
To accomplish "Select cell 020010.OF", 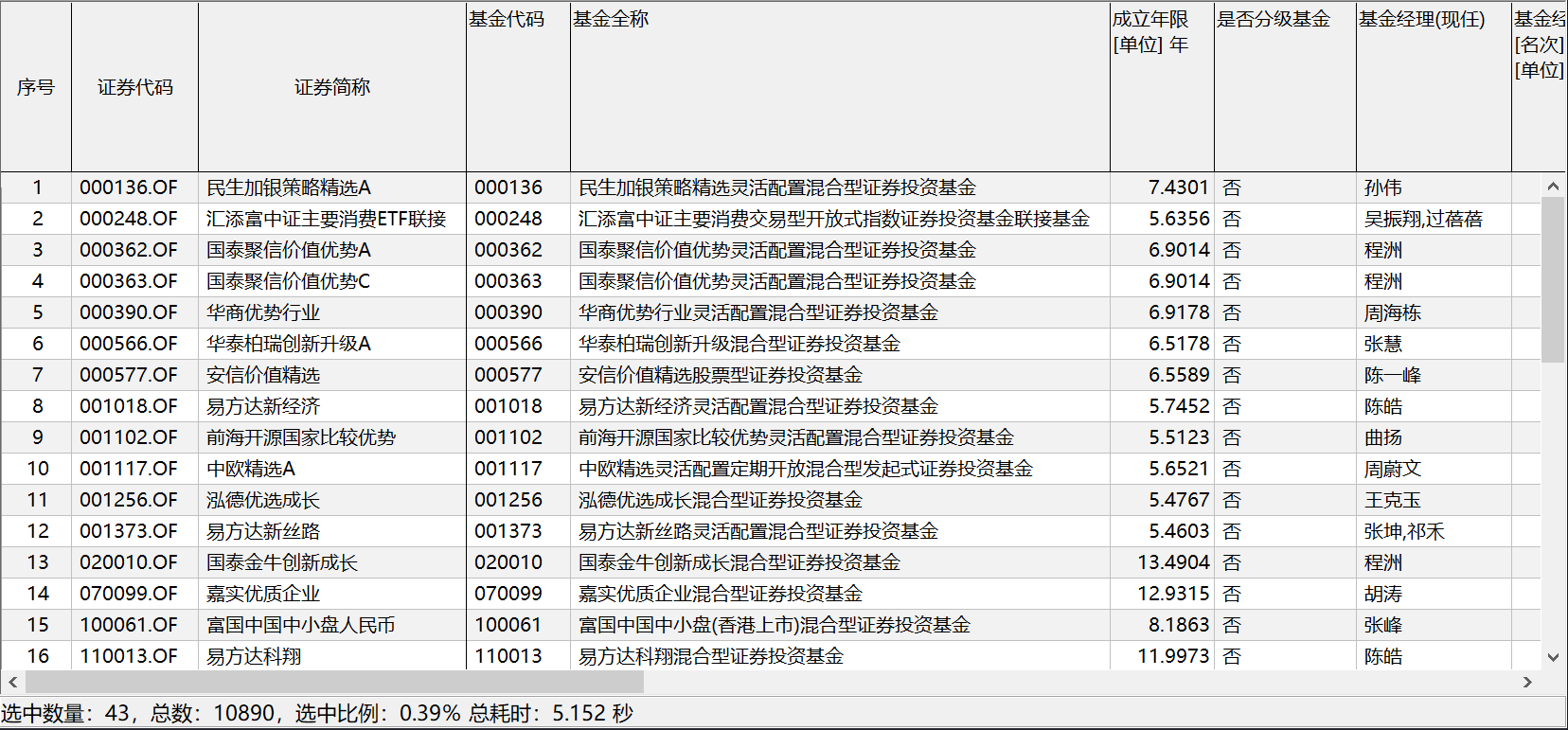I will click(135, 562).
